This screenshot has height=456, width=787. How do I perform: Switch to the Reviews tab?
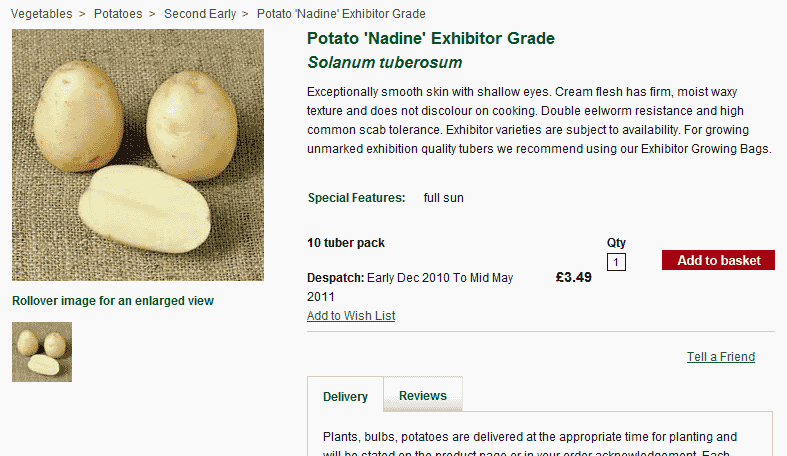click(x=423, y=396)
